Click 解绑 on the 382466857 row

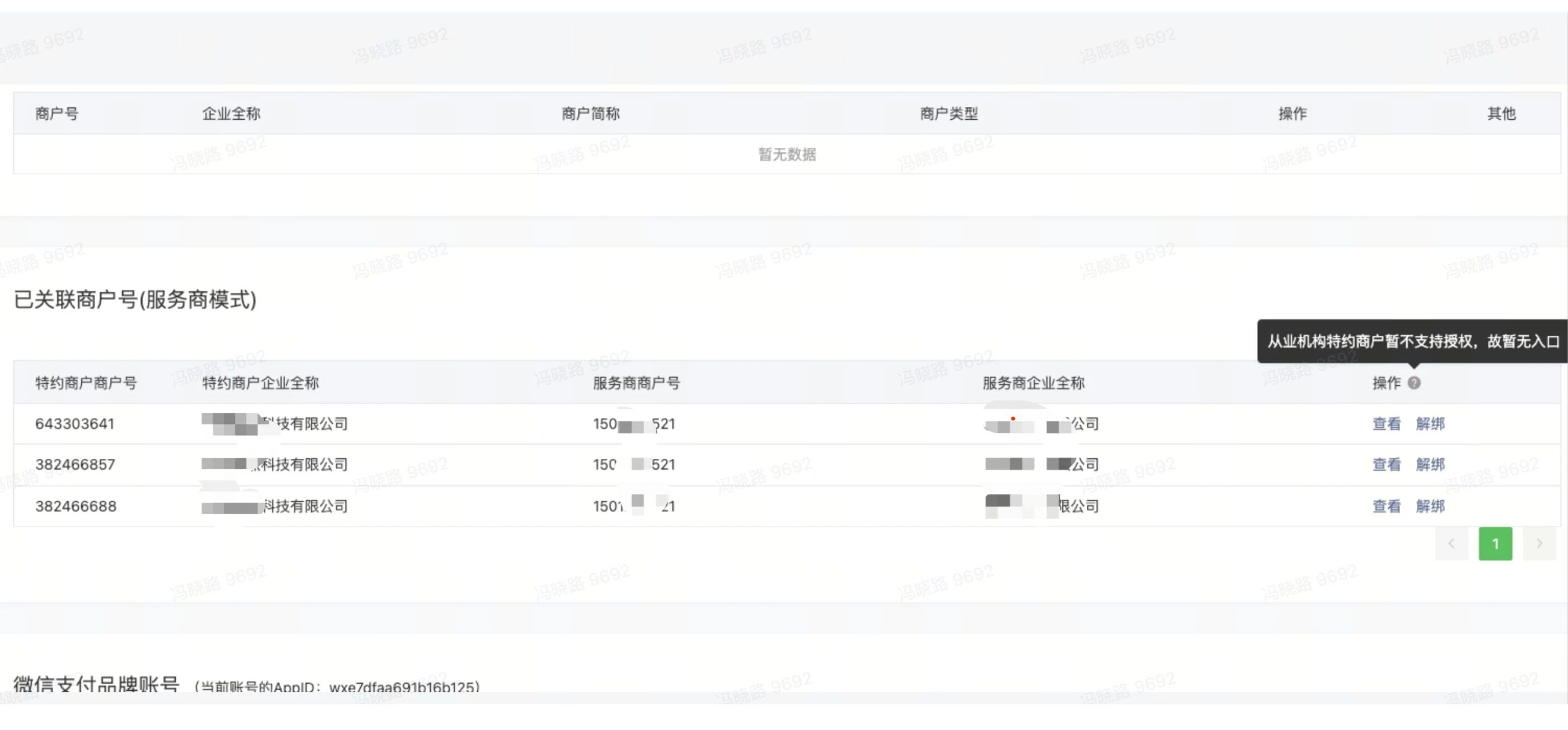click(1430, 465)
